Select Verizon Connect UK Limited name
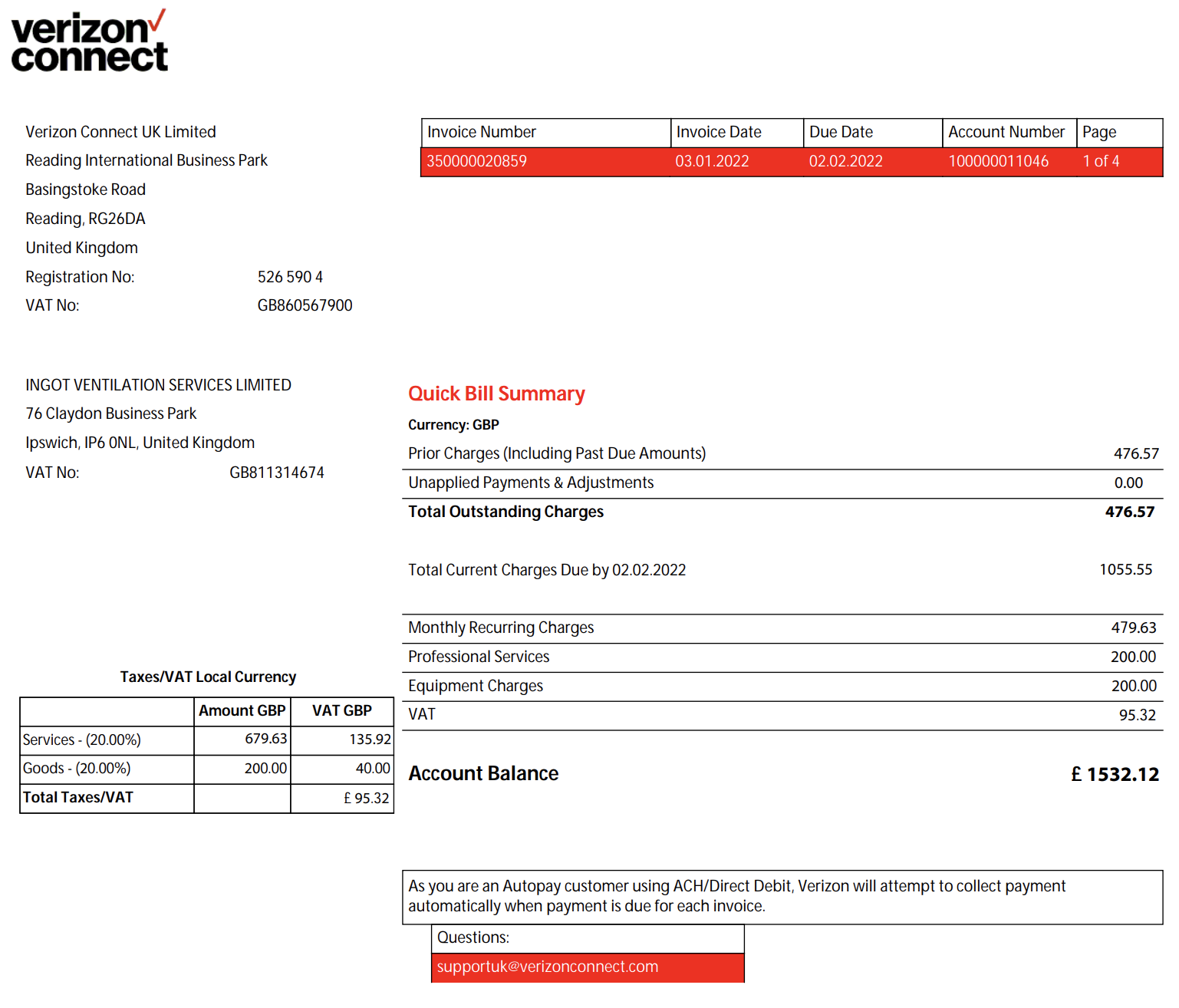 coord(120,132)
